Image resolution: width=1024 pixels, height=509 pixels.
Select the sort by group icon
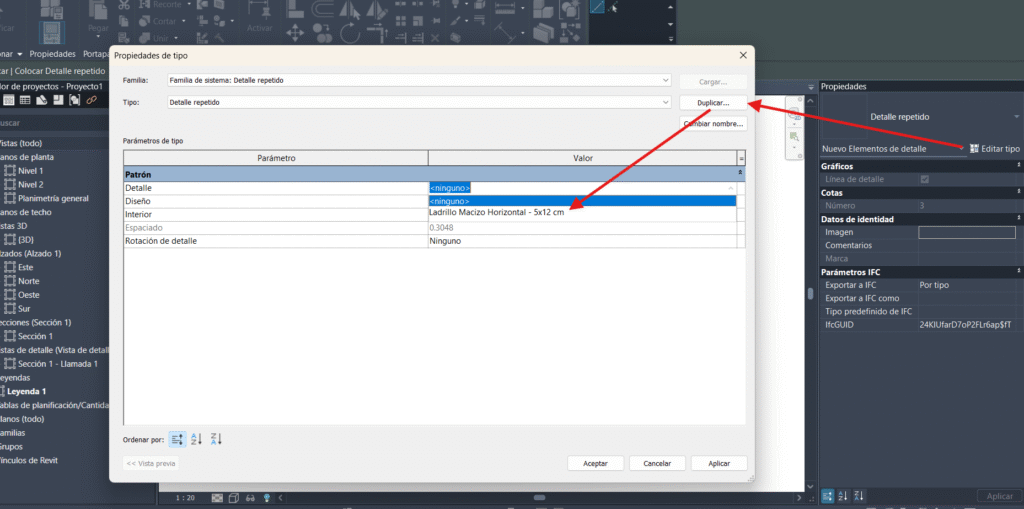point(177,439)
